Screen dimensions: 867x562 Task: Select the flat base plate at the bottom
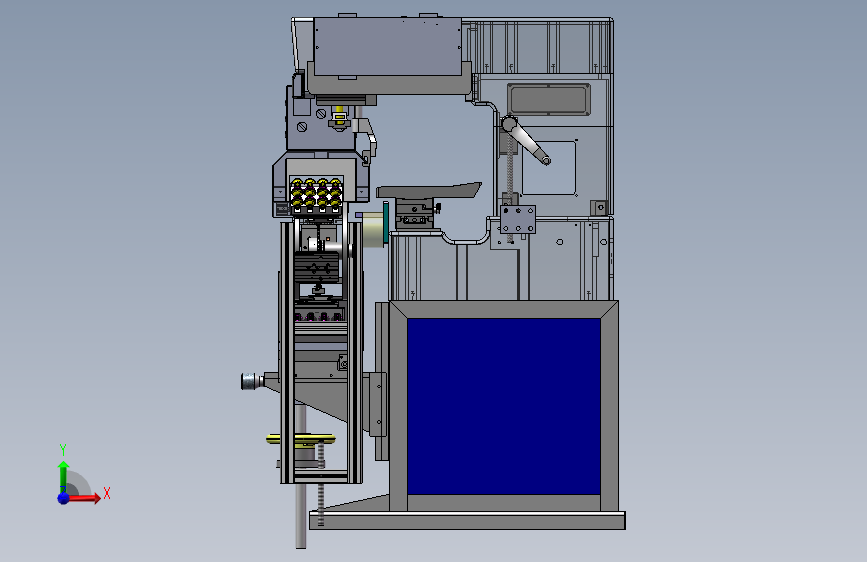467,521
